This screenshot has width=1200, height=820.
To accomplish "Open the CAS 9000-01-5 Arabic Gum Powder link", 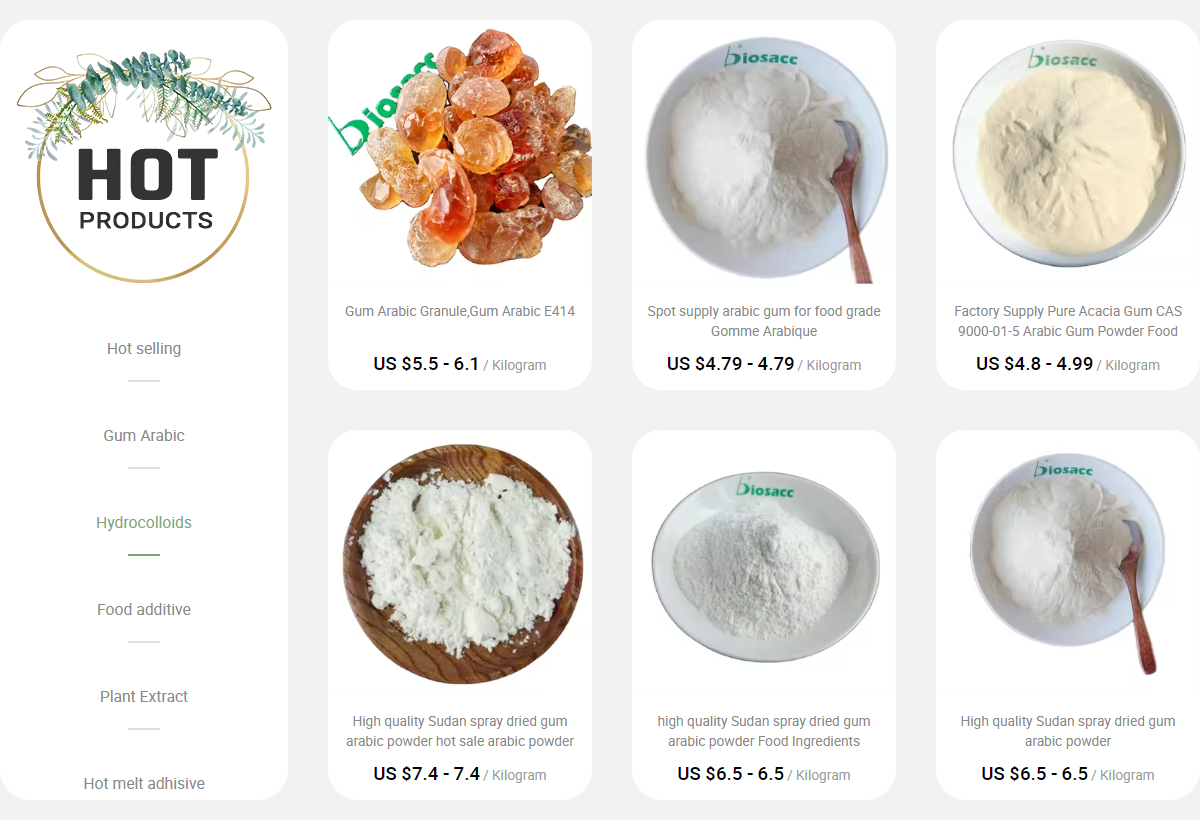I will (x=1068, y=321).
